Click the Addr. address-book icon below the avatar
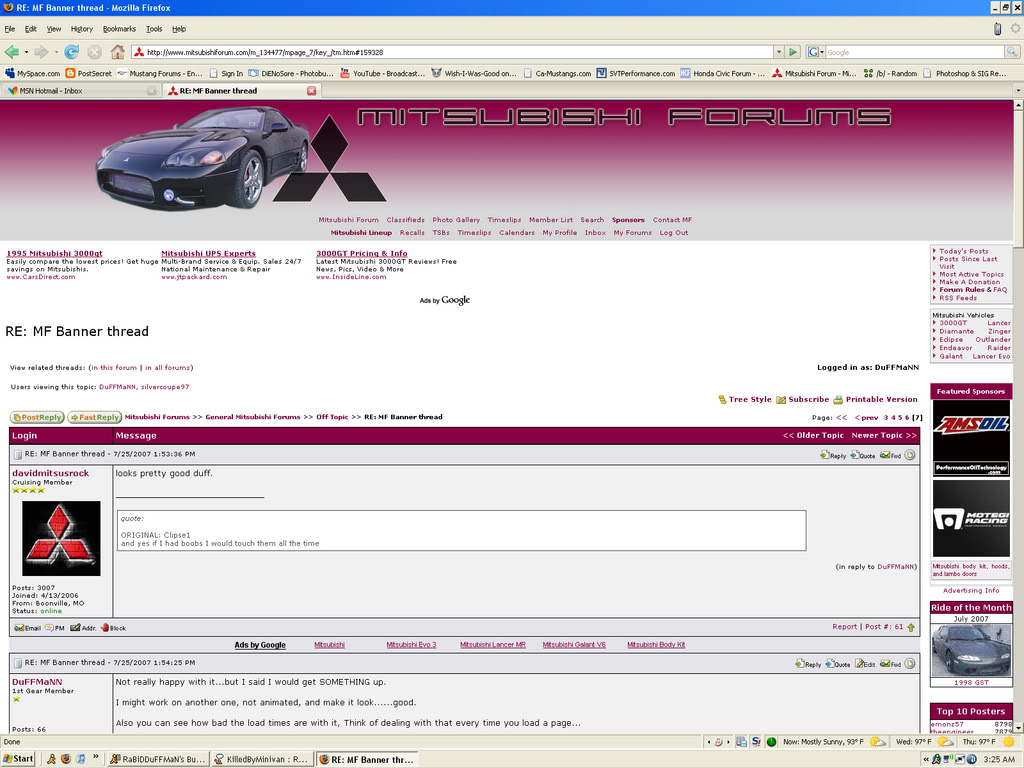 74,627
